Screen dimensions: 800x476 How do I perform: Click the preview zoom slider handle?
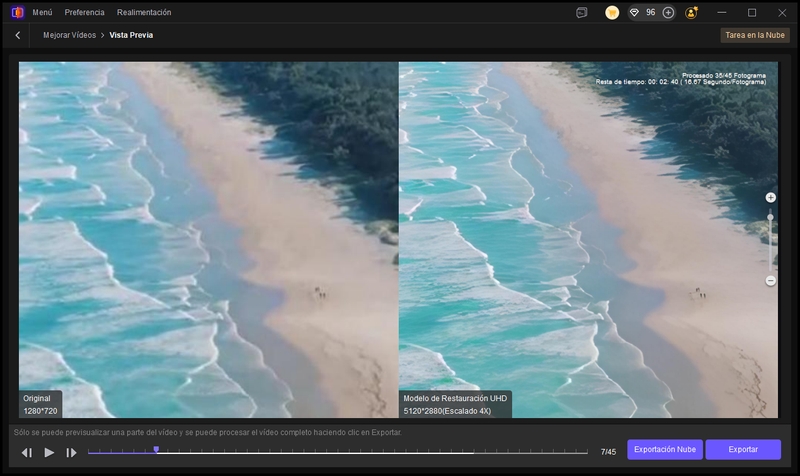coord(770,217)
